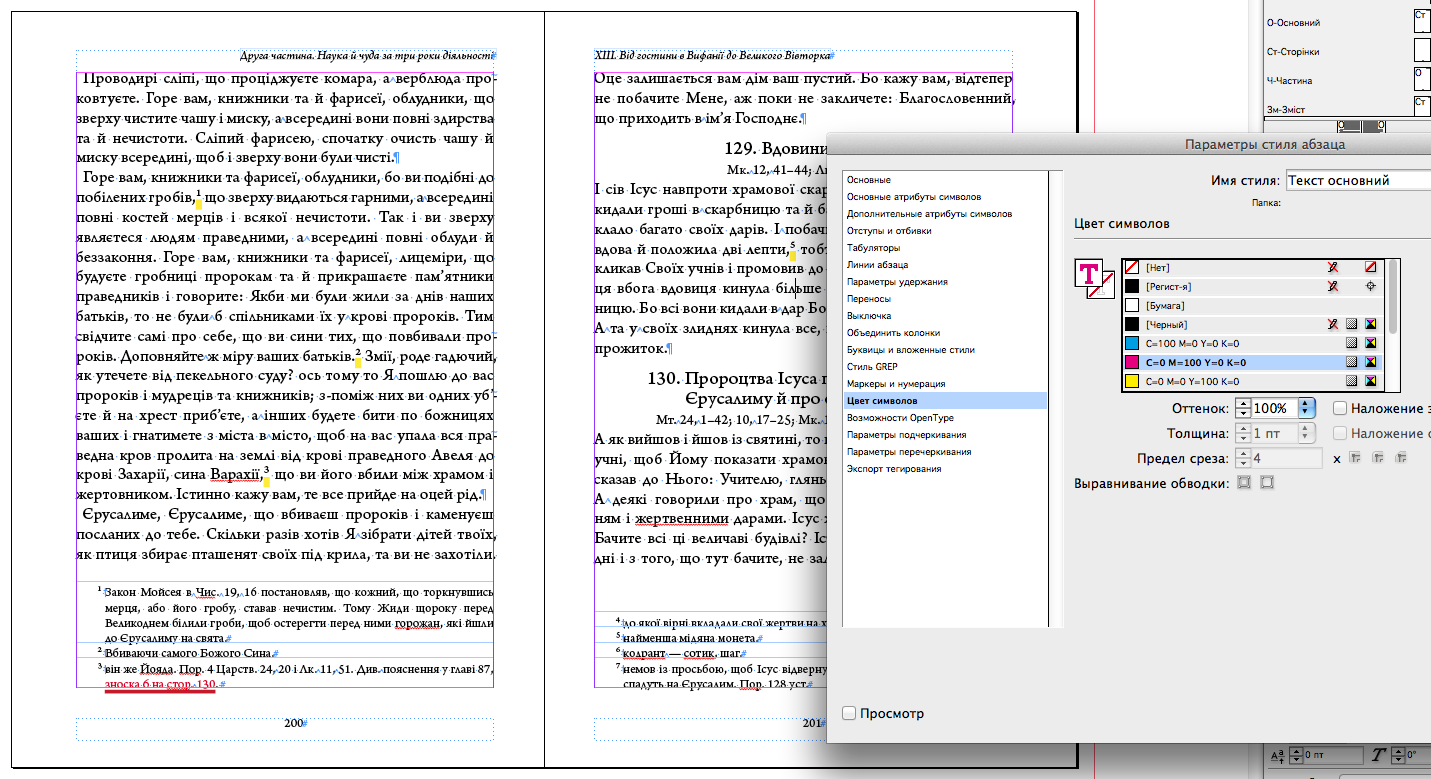Image resolution: width=1431 pixels, height=779 pixels.
Task: Choose the miter join stroke alignment icon
Action: coord(1245,483)
